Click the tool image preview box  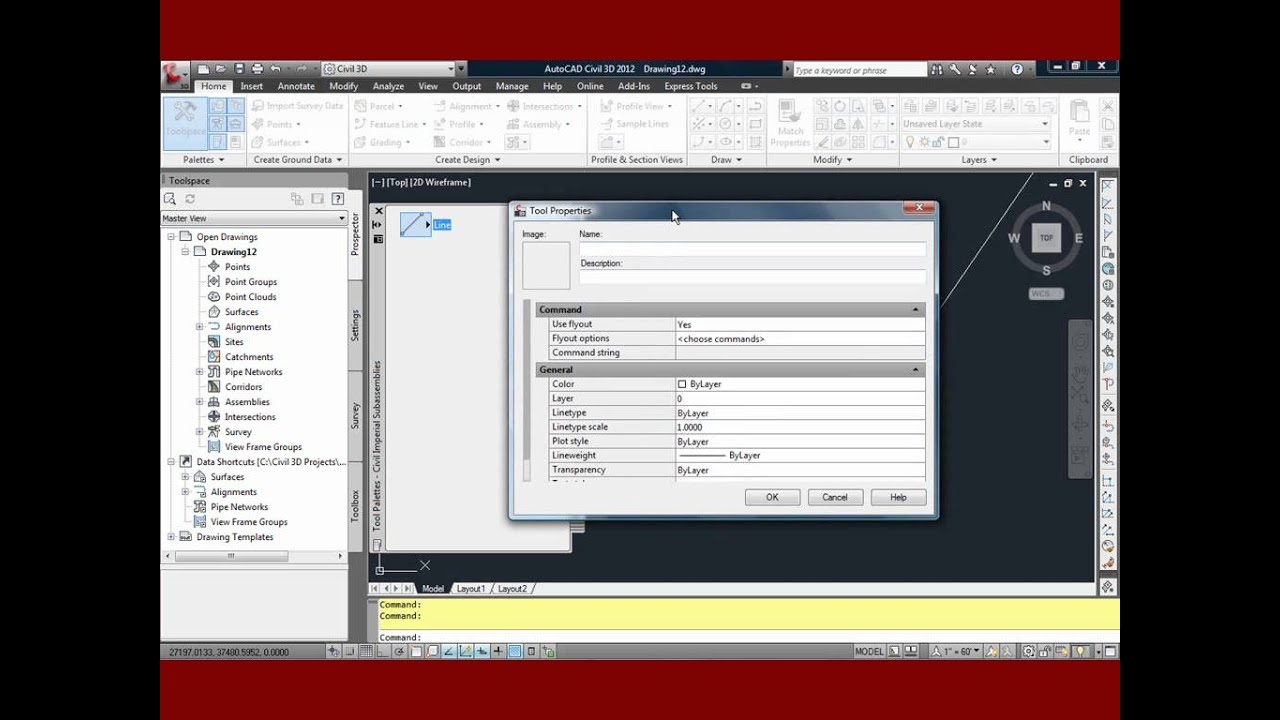tap(545, 265)
